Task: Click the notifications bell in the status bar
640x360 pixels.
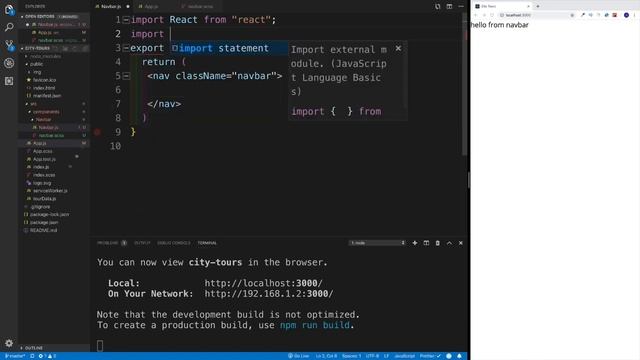Action: click(x=459, y=356)
